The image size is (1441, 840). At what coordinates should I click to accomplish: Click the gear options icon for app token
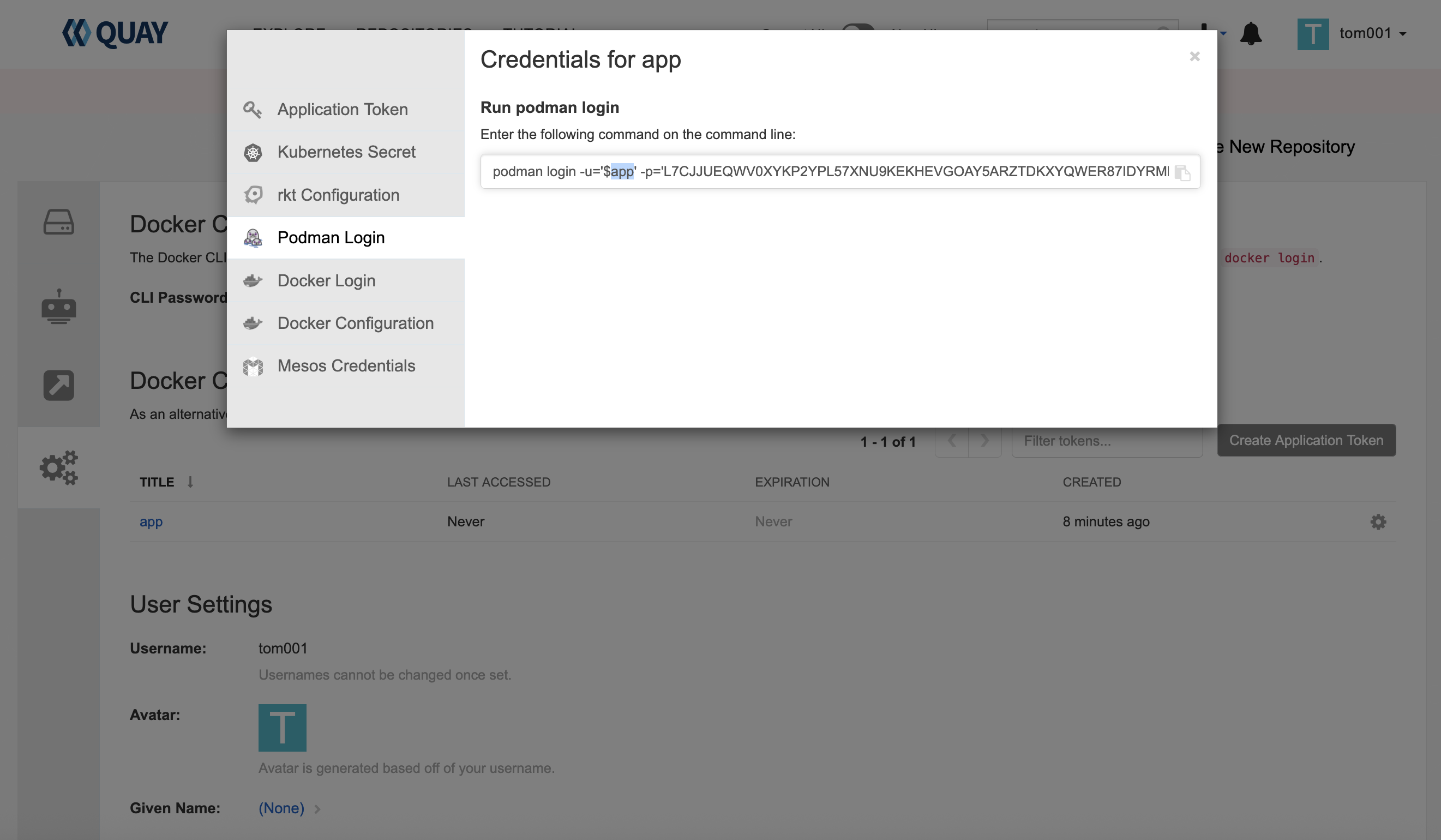[1378, 521]
